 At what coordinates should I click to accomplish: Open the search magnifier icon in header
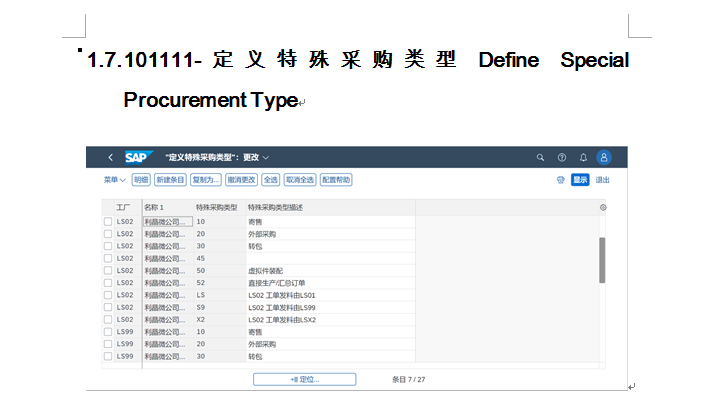(540, 157)
